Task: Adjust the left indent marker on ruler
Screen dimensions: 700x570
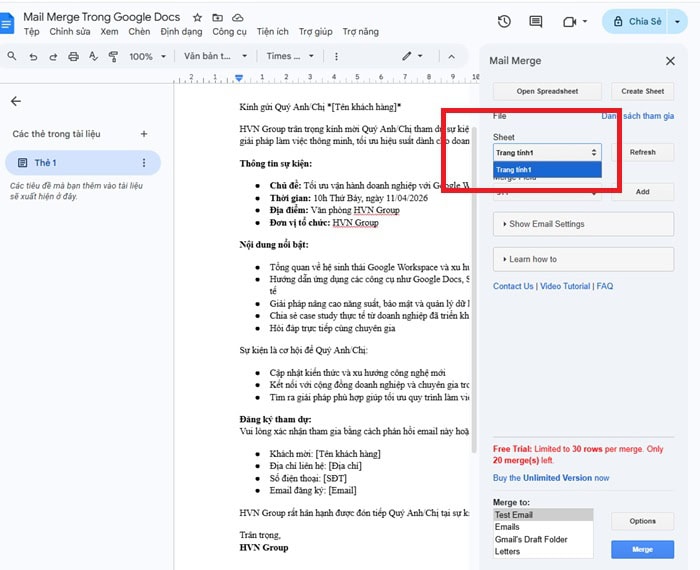Action: [x=239, y=78]
